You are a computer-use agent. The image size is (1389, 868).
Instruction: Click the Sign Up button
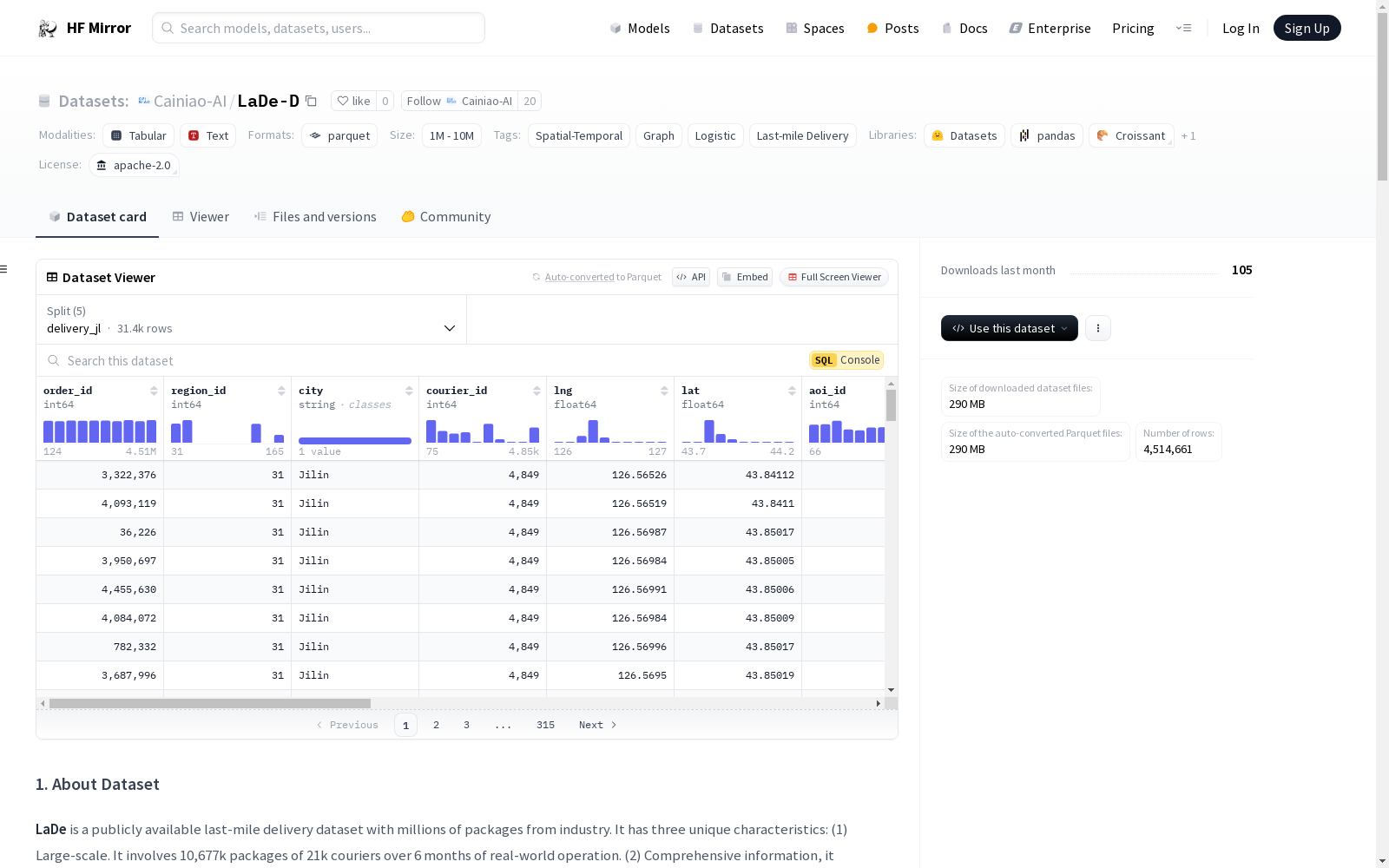[1307, 28]
